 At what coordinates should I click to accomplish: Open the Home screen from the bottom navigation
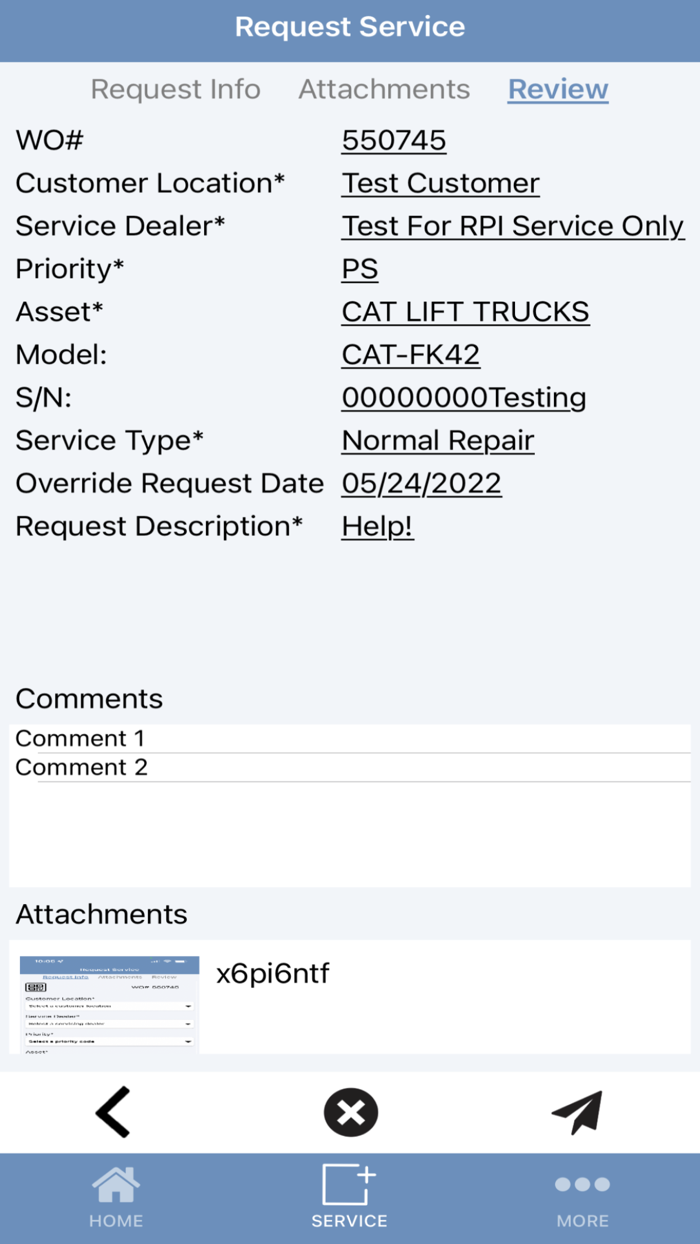tap(116, 1196)
